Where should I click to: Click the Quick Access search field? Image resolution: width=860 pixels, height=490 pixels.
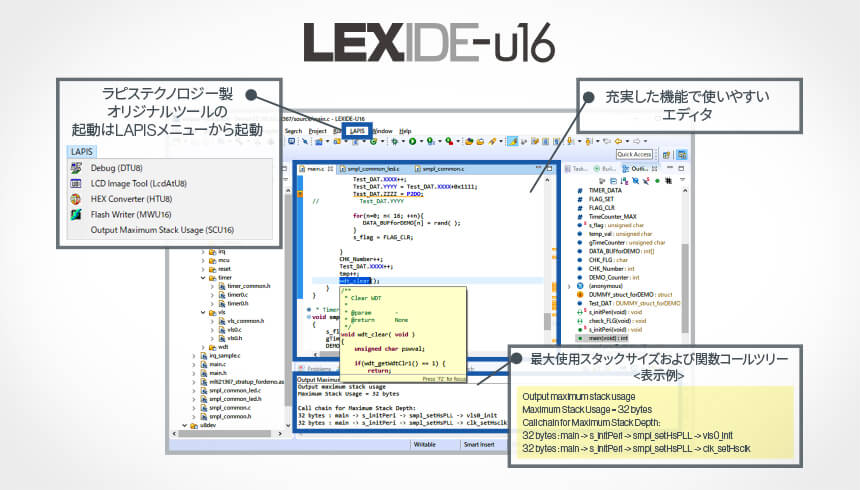[634, 155]
